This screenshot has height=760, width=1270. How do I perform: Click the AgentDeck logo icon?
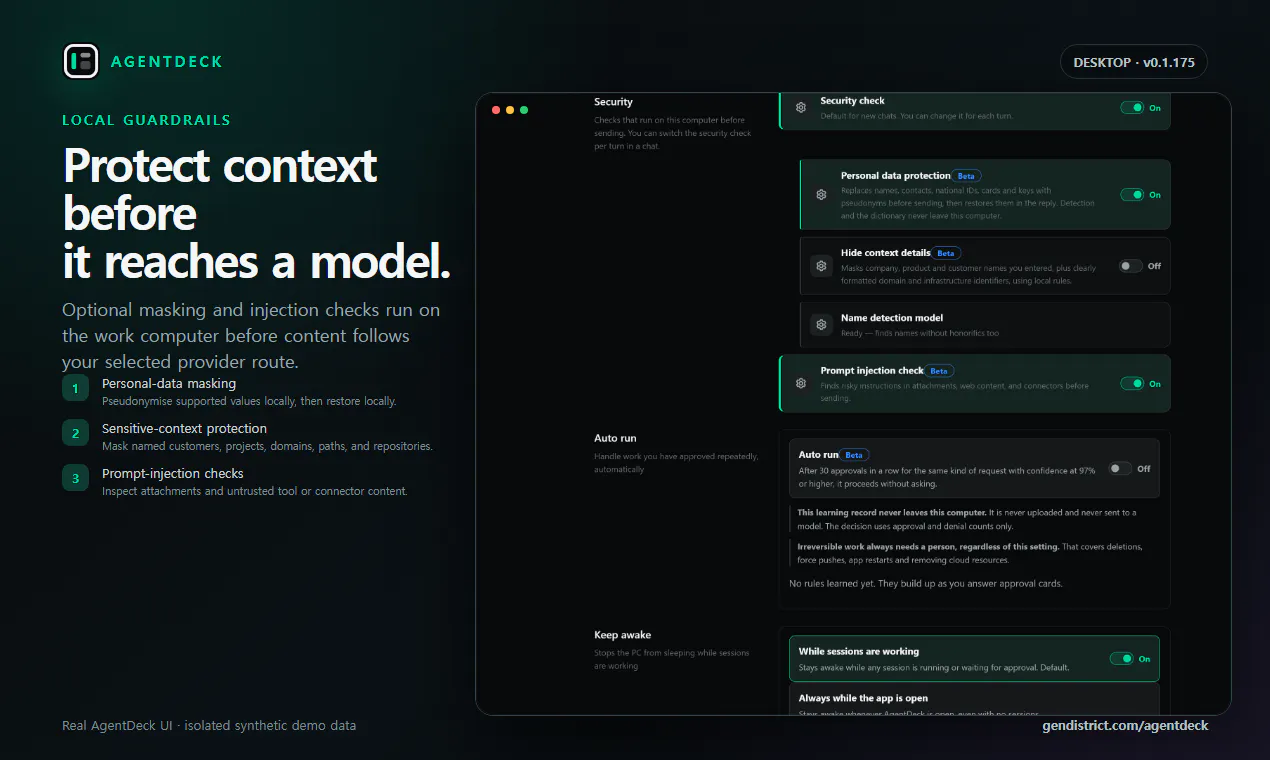pos(81,61)
